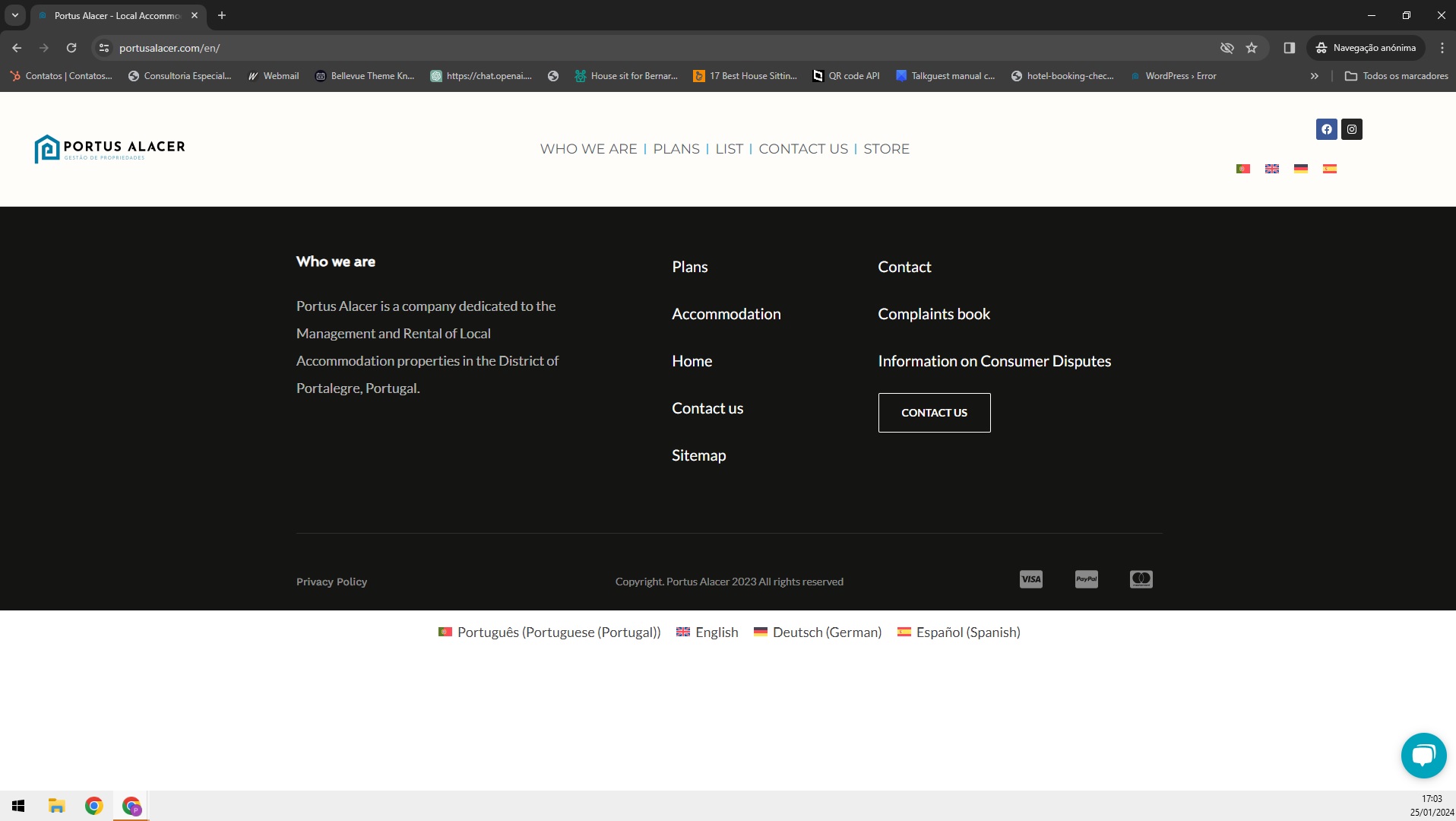
Task: Open a new browser tab
Action: point(222,15)
